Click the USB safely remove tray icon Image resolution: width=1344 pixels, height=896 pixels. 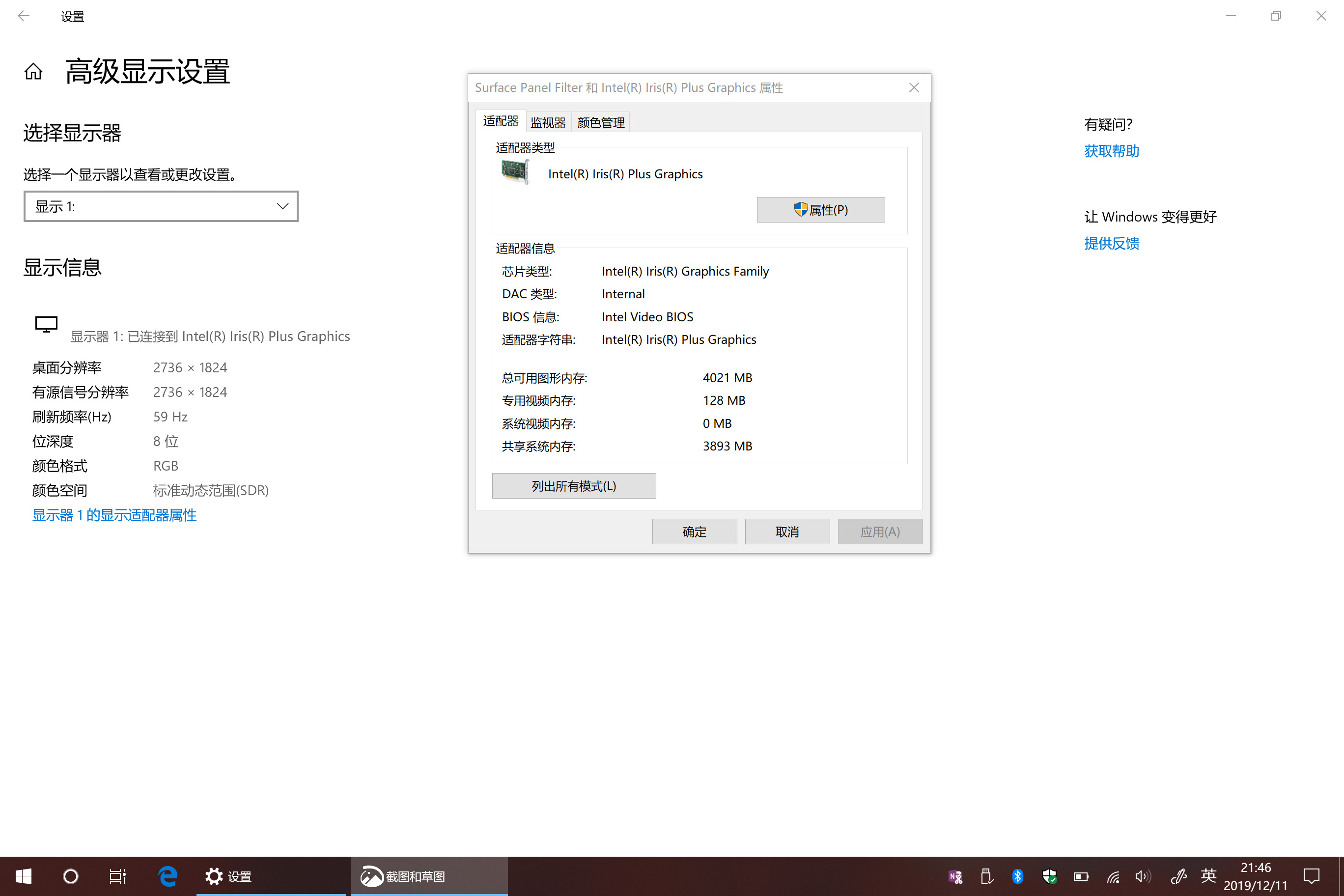[x=986, y=876]
